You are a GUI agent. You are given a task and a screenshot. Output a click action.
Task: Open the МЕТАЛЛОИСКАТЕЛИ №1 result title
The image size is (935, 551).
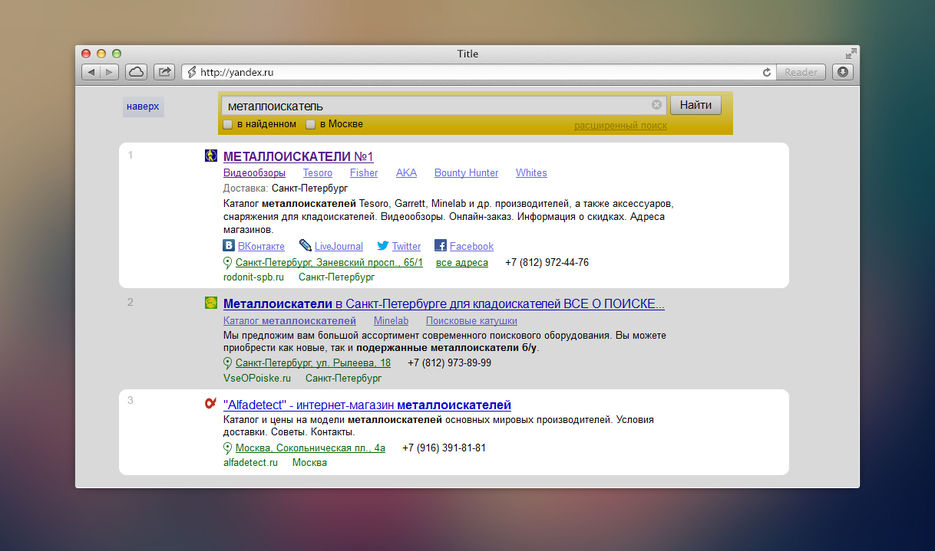pos(298,157)
